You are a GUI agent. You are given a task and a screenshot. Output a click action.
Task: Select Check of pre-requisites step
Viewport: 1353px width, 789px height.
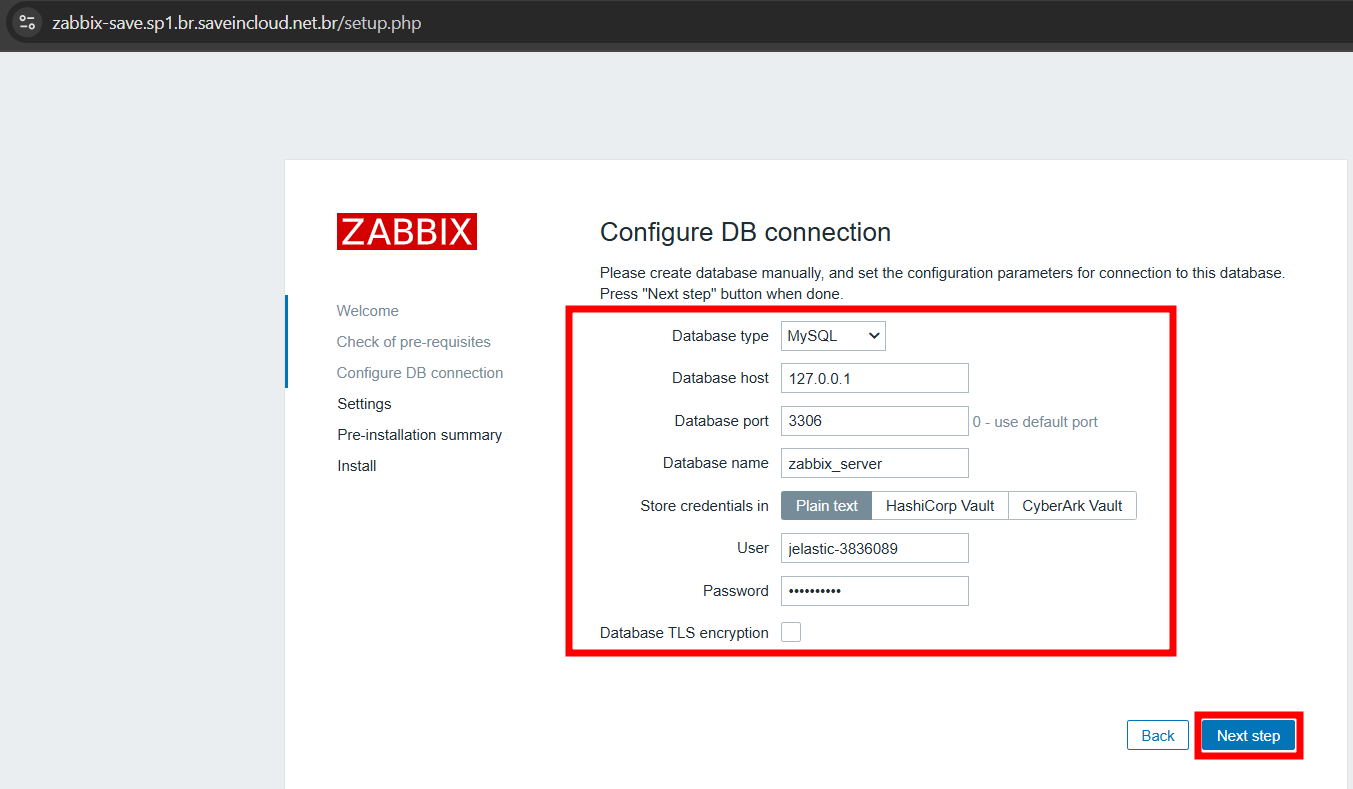coord(414,342)
